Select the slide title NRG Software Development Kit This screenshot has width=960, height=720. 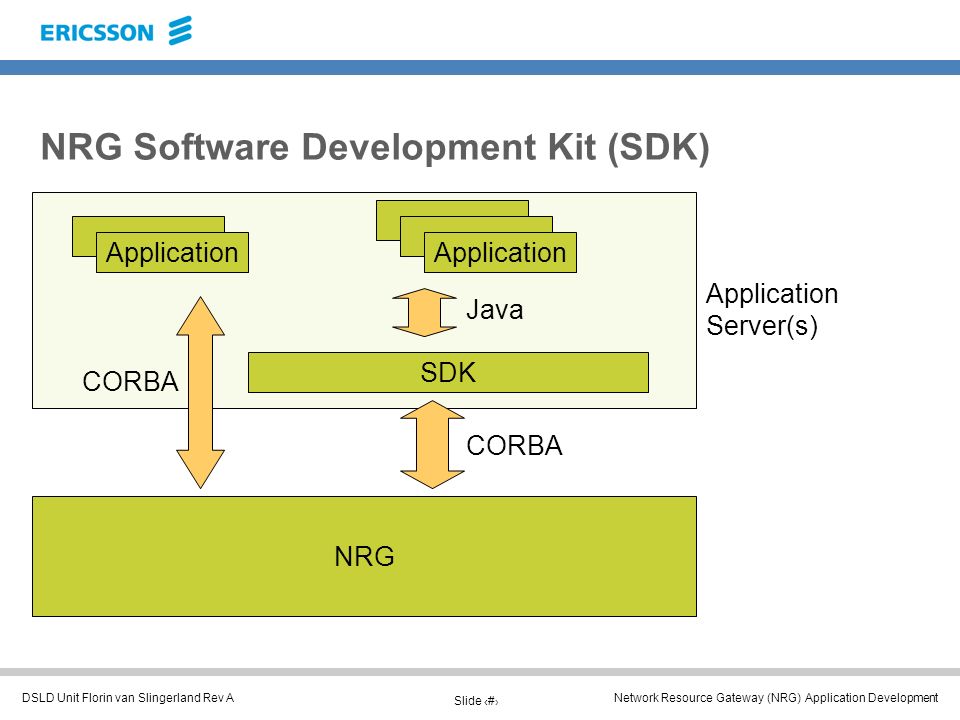375,148
